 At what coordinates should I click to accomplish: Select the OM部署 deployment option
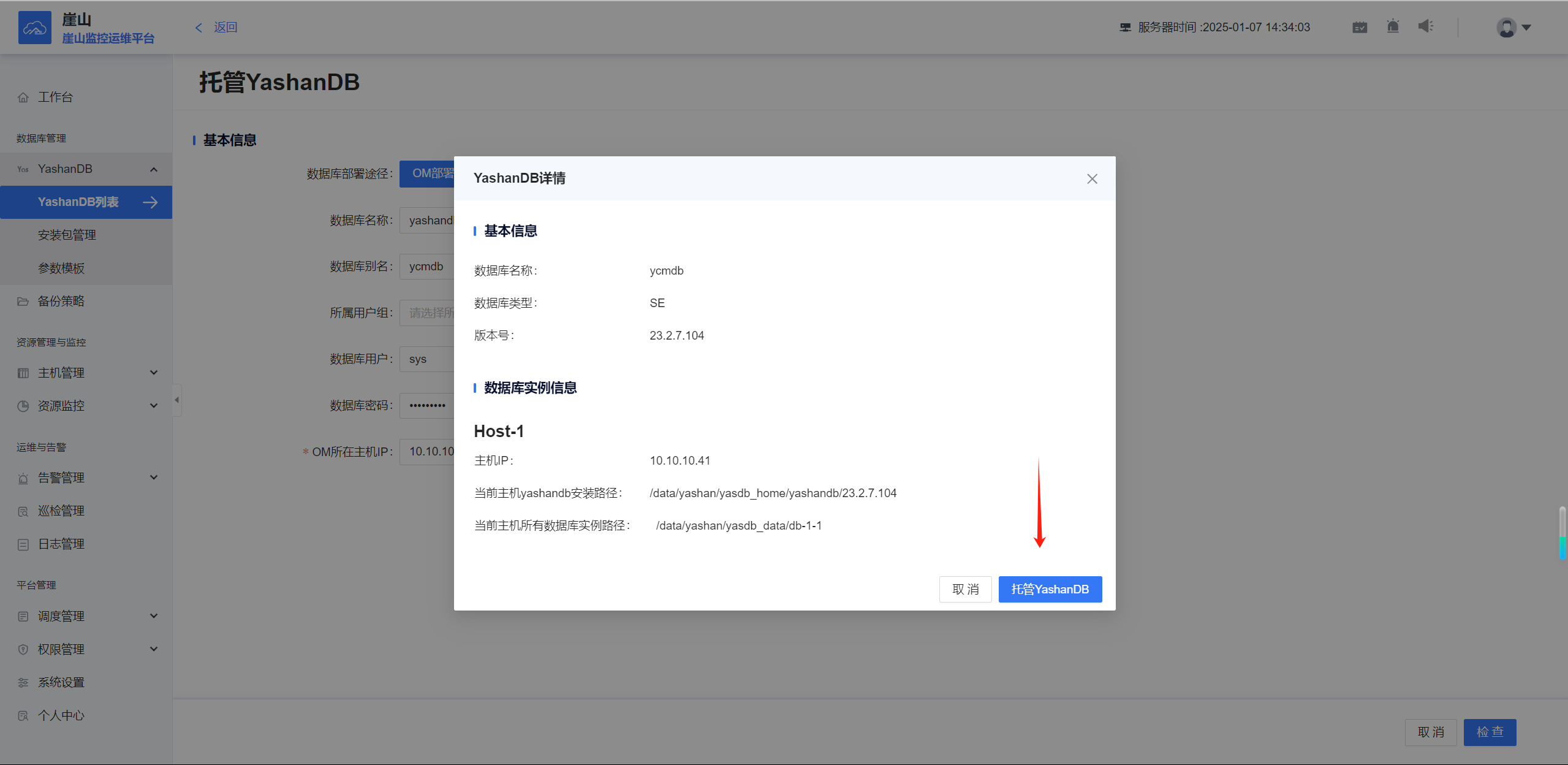pos(427,174)
